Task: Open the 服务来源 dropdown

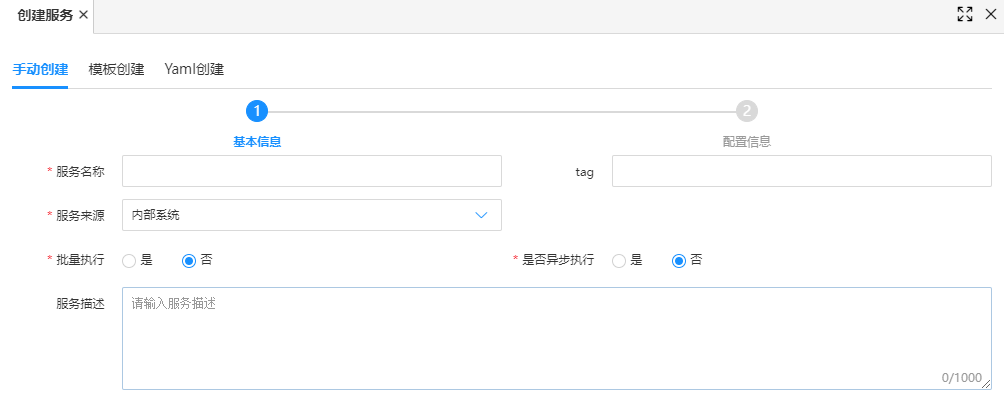Action: [312, 215]
